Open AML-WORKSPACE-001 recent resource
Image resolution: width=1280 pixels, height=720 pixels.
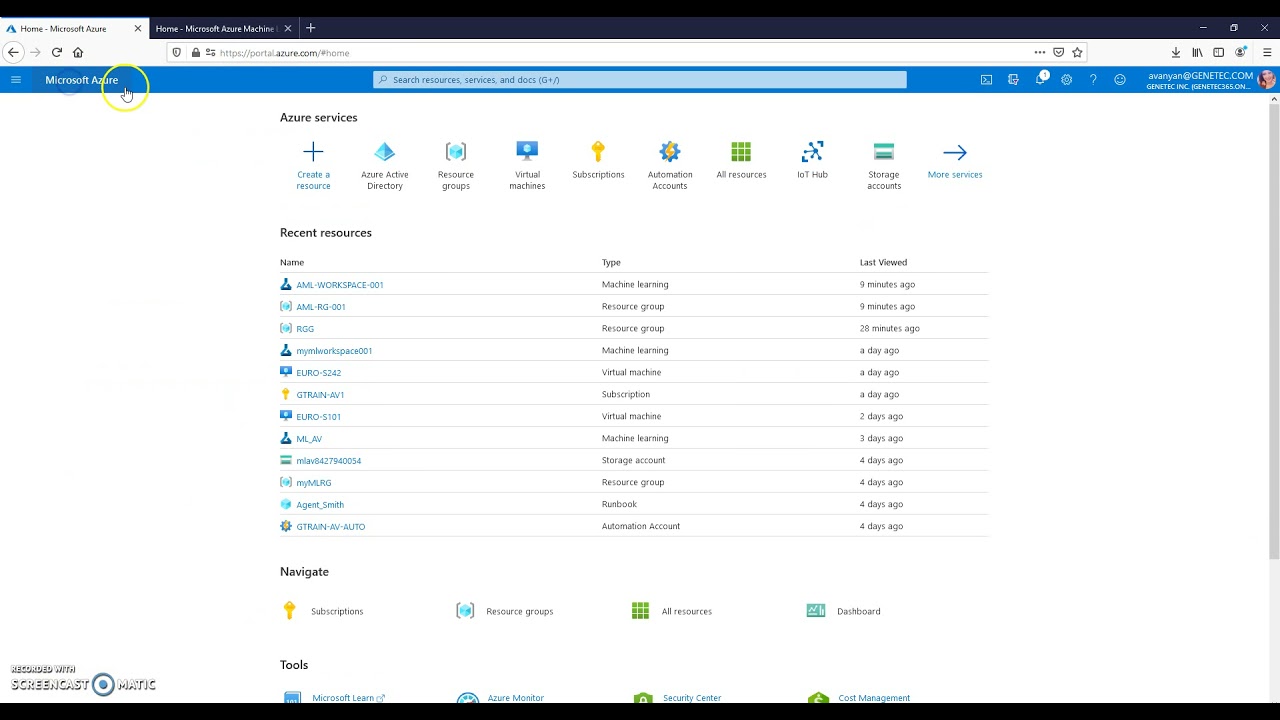click(x=340, y=285)
